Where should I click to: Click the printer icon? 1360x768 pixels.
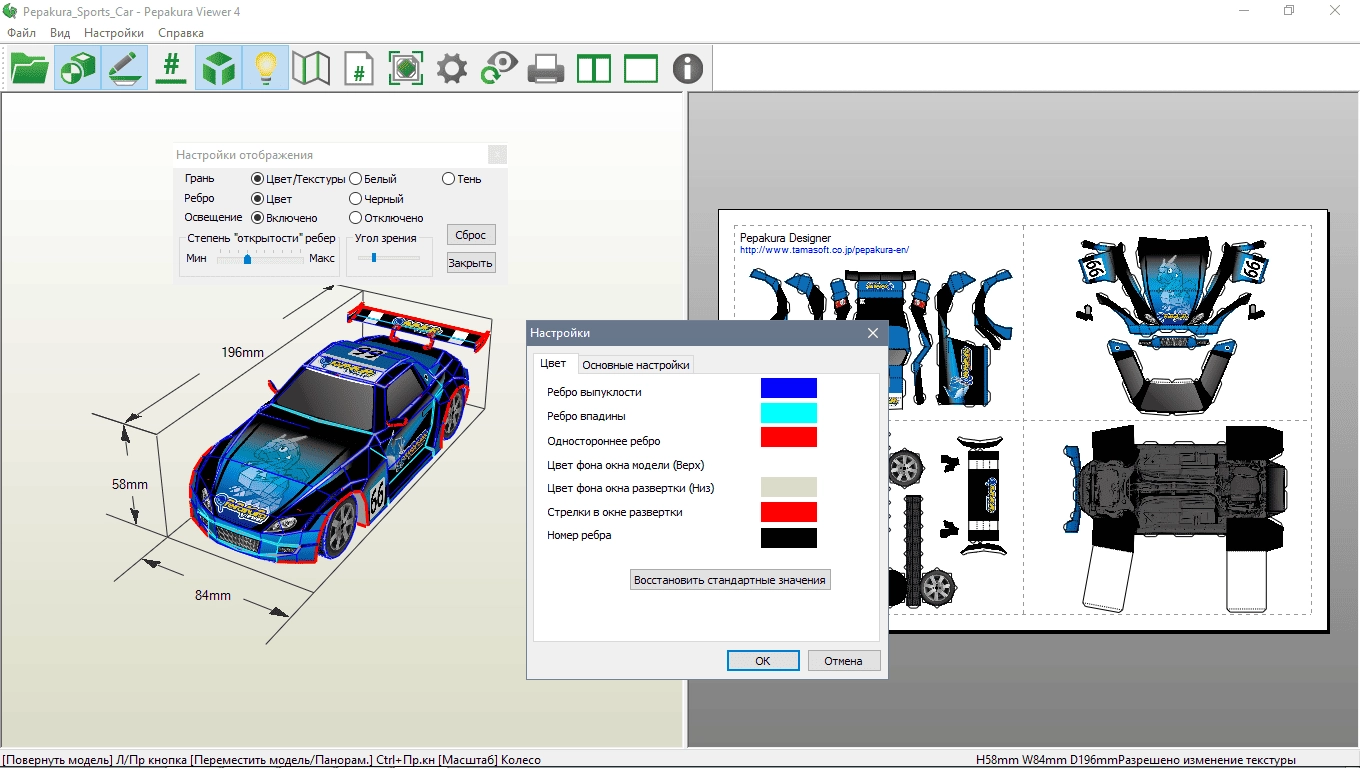(546, 68)
